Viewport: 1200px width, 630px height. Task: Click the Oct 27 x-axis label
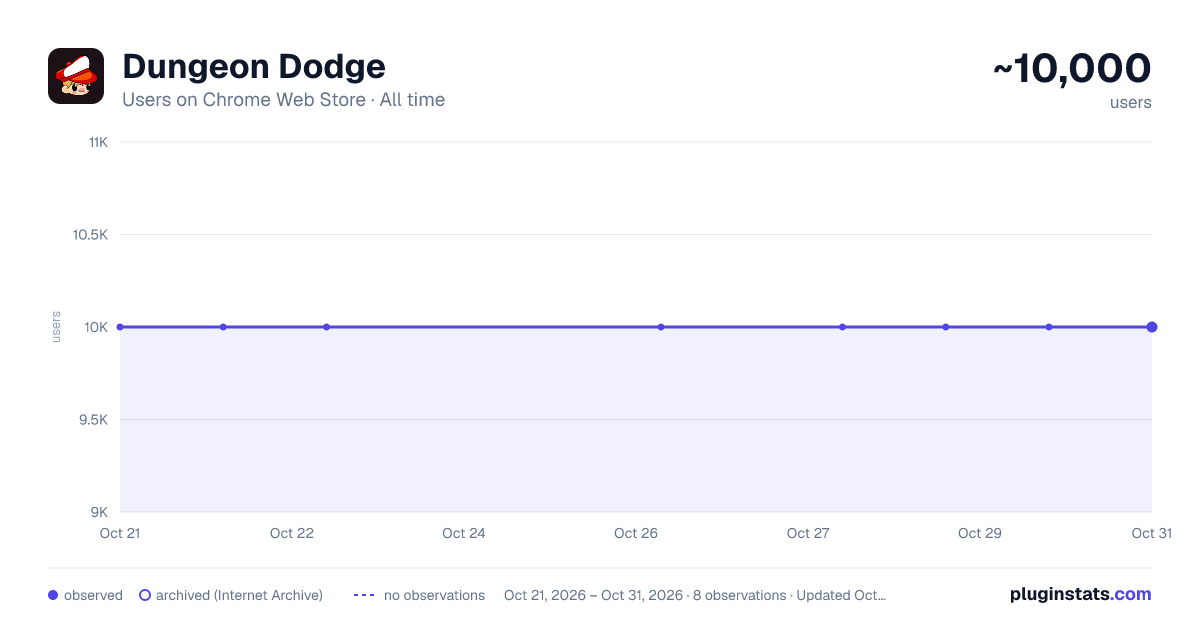click(x=808, y=533)
